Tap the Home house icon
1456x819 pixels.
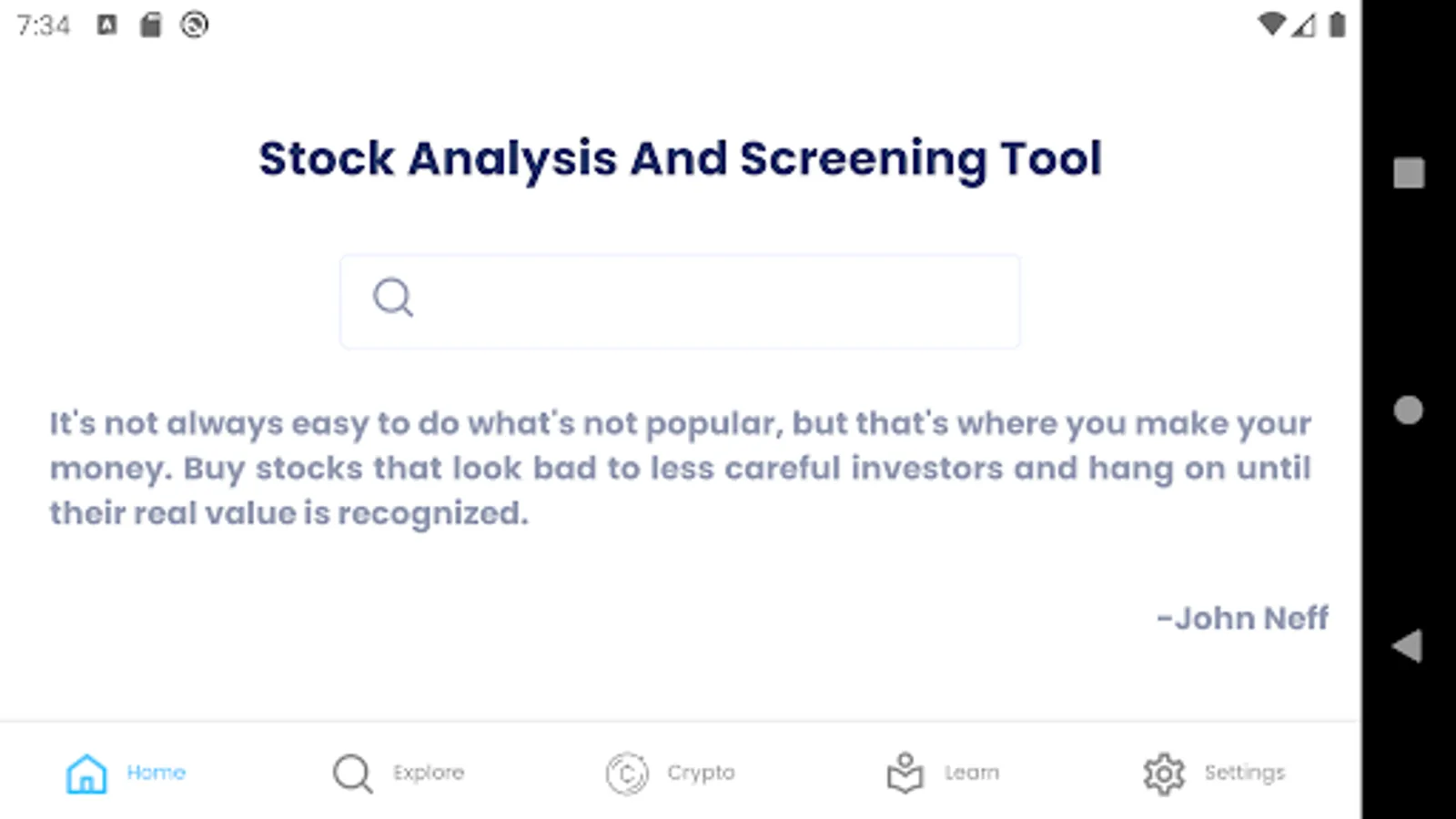coord(86,773)
